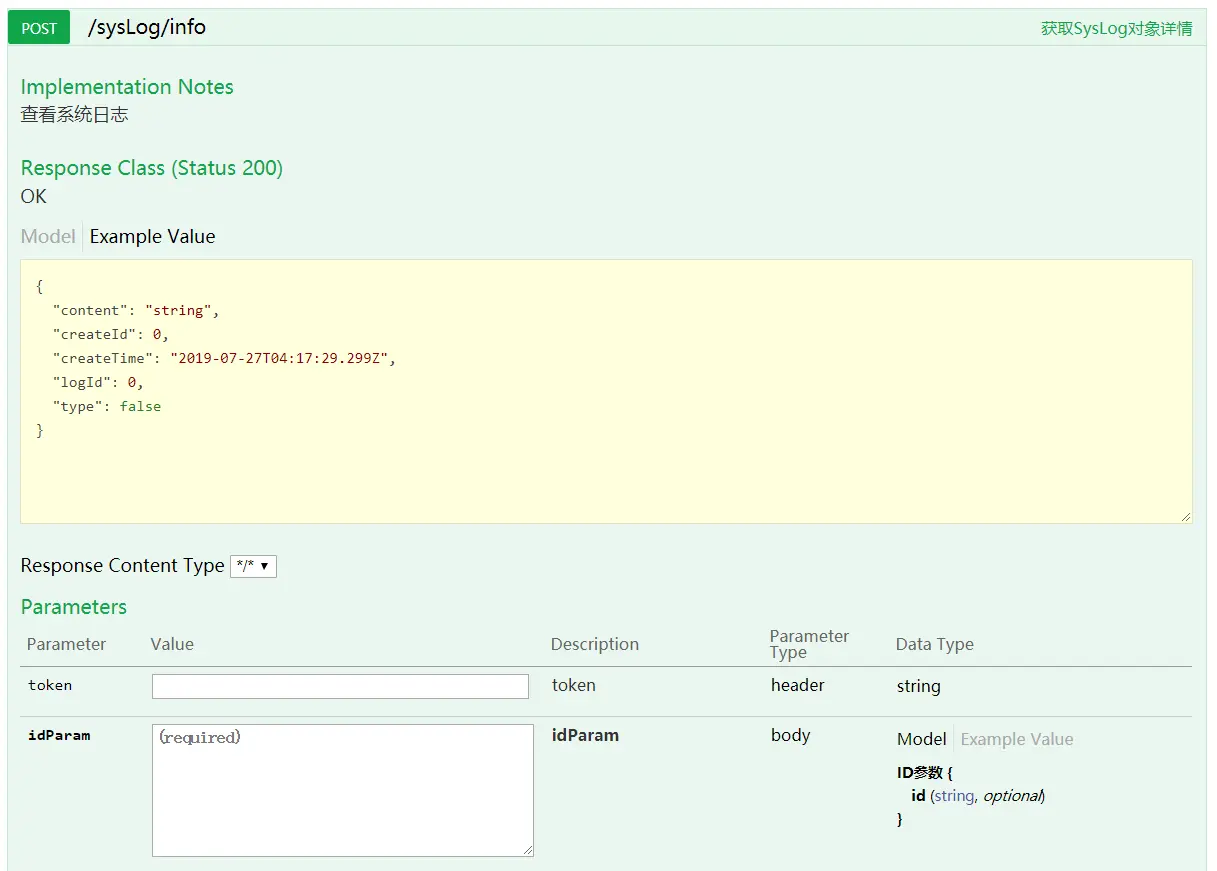Click the Description column header
The width and height of the screenshot is (1217, 871).
click(x=594, y=644)
